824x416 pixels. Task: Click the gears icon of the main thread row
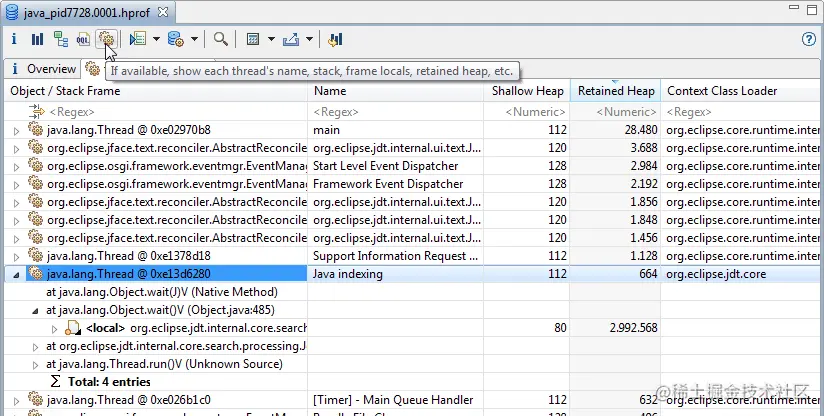(x=35, y=129)
